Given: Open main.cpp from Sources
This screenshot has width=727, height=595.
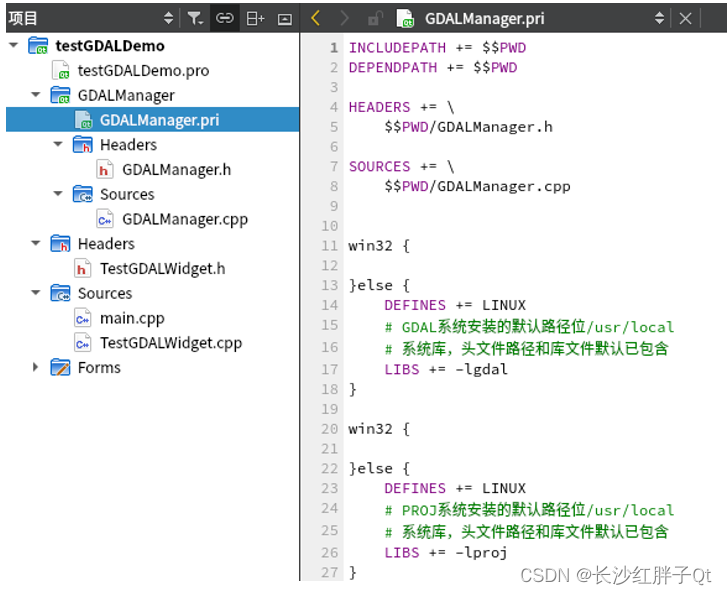Looking at the screenshot, I should coord(132,319).
